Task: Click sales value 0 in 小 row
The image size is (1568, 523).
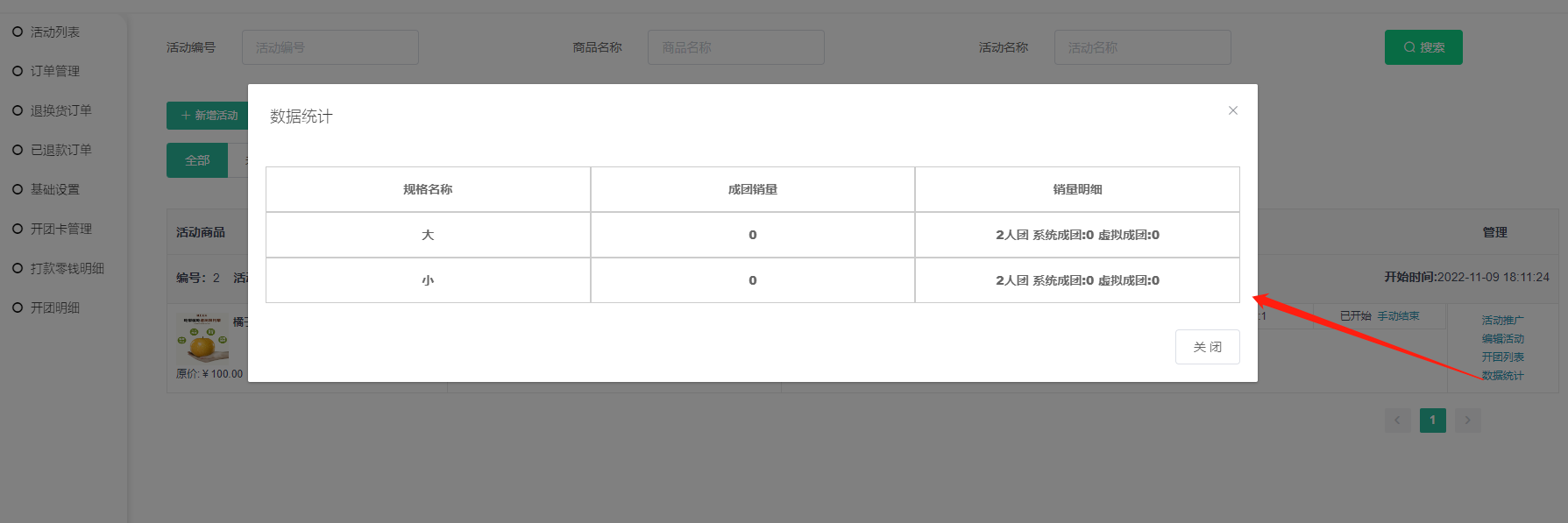Action: 753,280
